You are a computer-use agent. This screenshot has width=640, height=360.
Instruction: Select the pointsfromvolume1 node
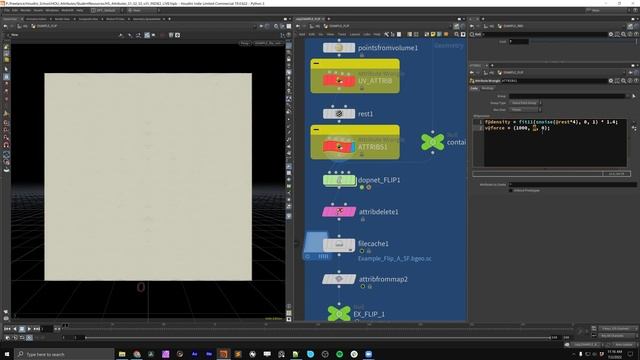click(x=339, y=48)
